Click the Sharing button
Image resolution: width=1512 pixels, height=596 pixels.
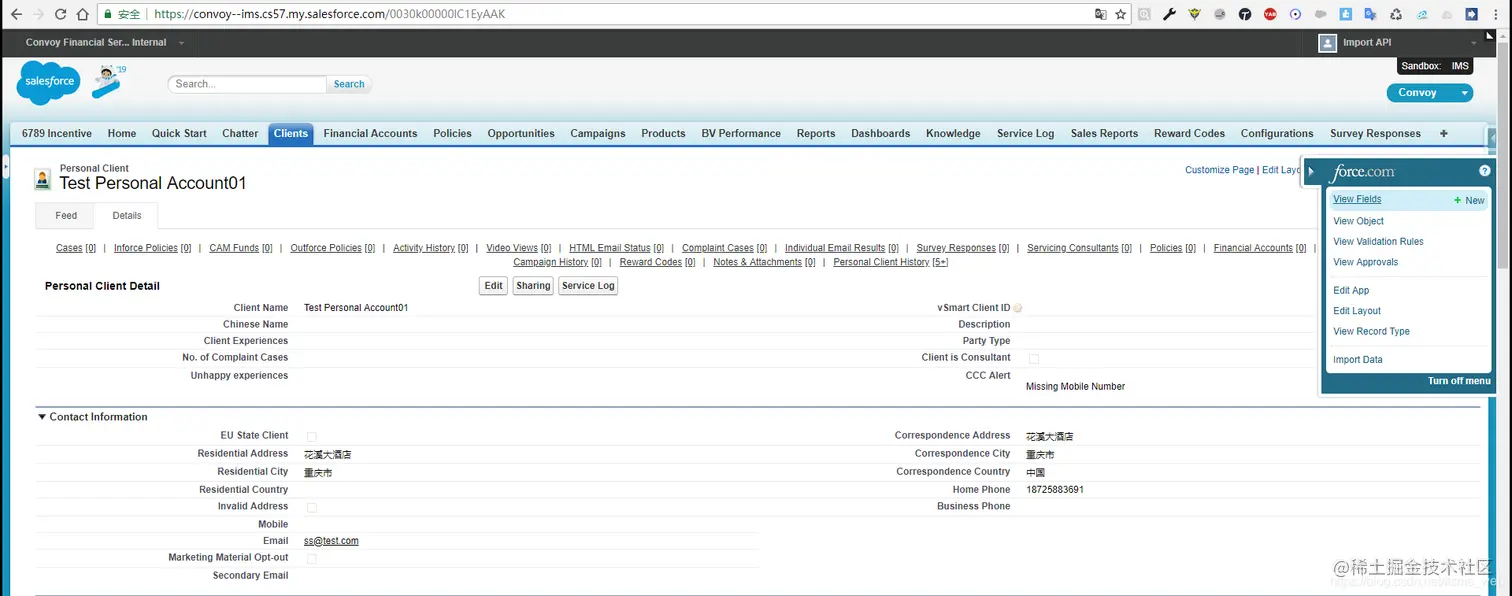533,286
